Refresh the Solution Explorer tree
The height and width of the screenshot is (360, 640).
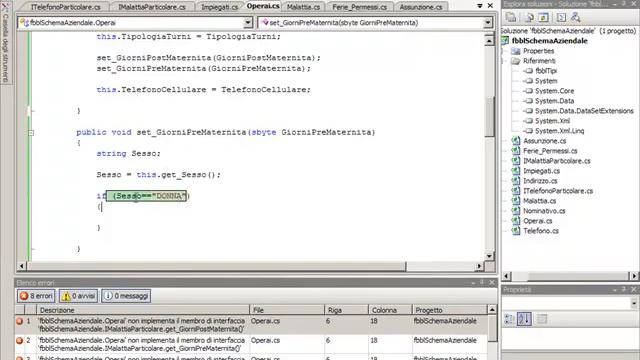pos(543,18)
